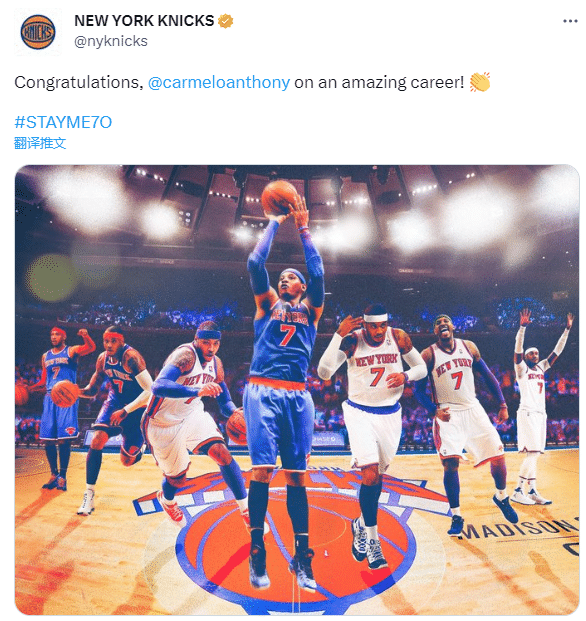Open the NEW YORK KNICKS display name

(x=144, y=21)
